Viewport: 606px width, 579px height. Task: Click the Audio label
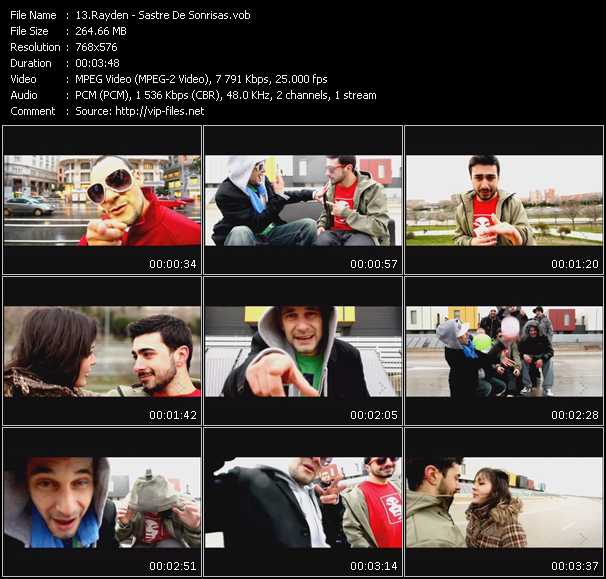[x=24, y=95]
